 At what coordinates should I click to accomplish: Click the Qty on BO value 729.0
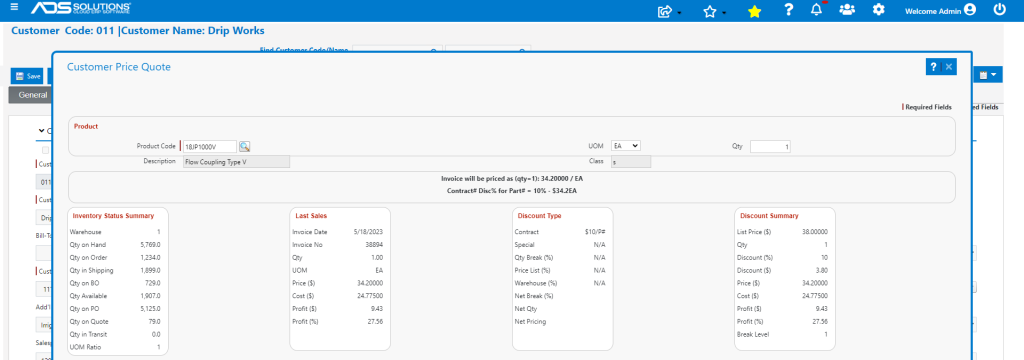pos(152,283)
